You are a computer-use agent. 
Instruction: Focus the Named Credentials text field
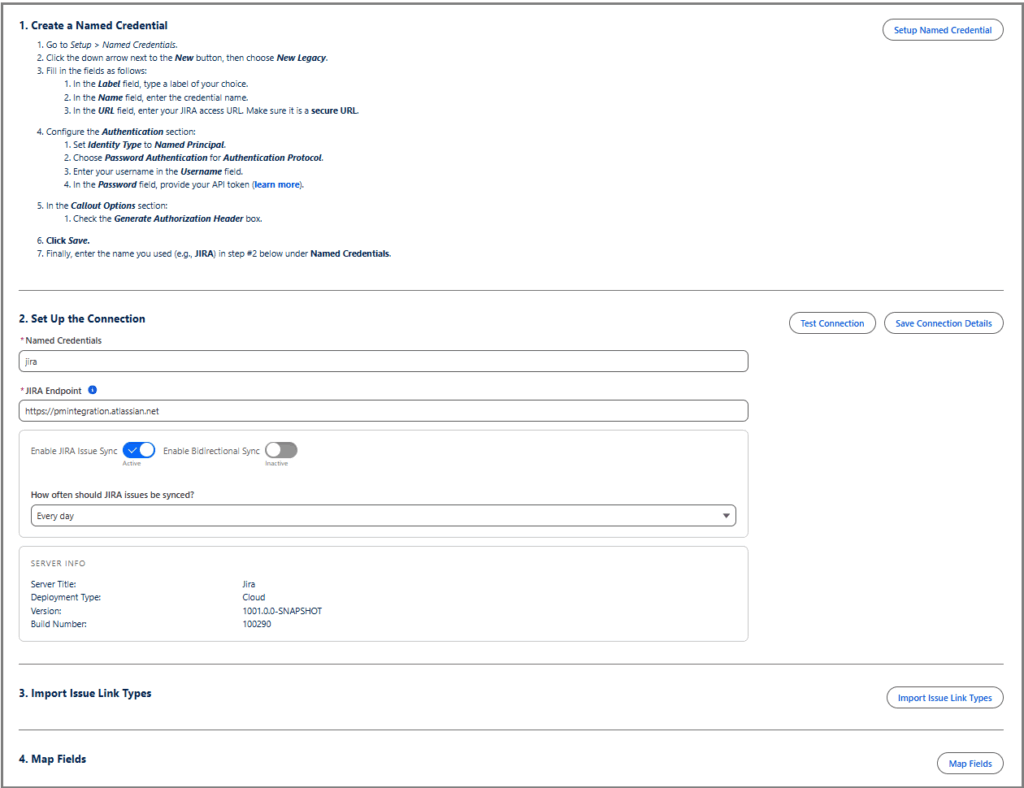[x=383, y=361]
